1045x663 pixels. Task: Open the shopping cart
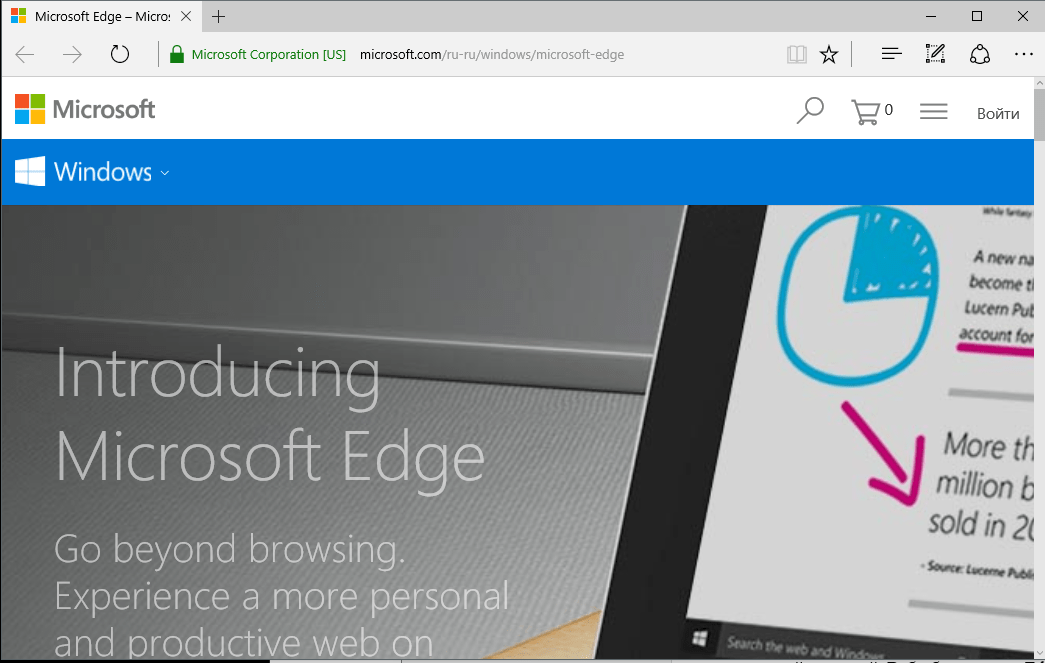tap(872, 111)
